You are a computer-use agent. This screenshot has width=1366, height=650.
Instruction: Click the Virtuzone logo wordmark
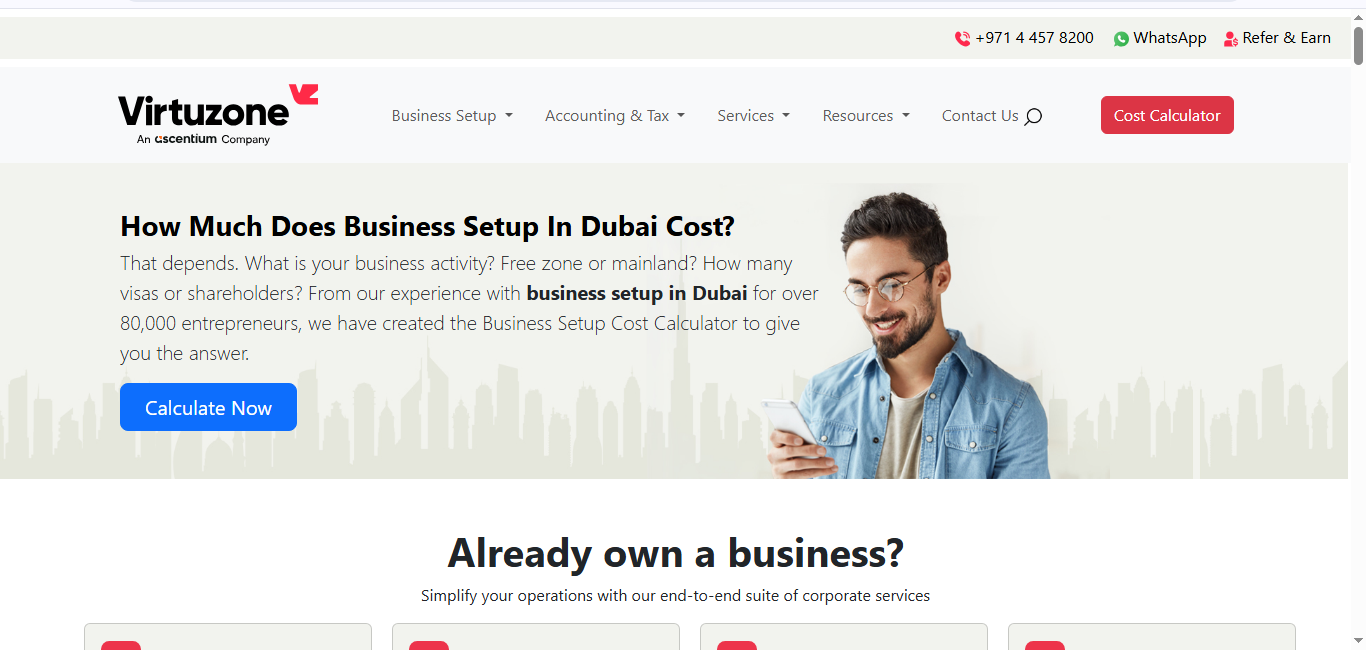tap(203, 110)
